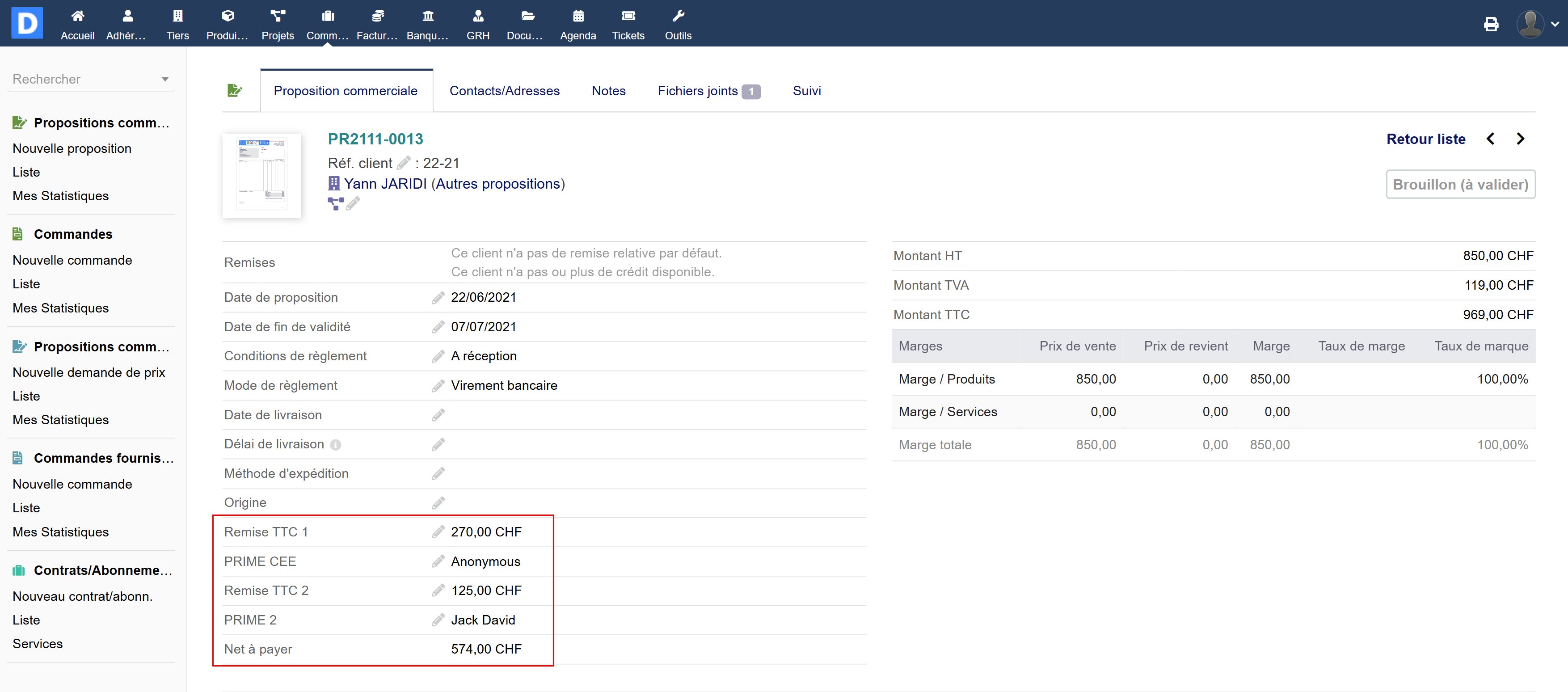Click the proposal PDF thumbnail preview
Viewport: 1568px width, 692px height.
(262, 175)
